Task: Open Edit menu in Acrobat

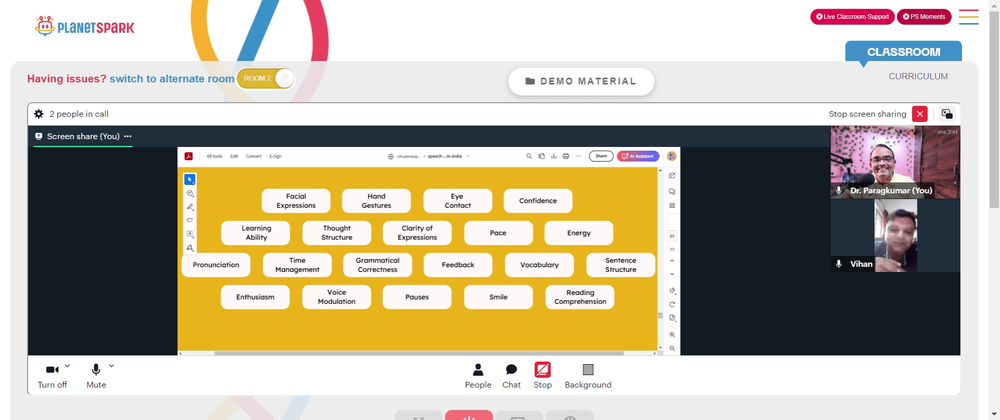Action: 234,156
